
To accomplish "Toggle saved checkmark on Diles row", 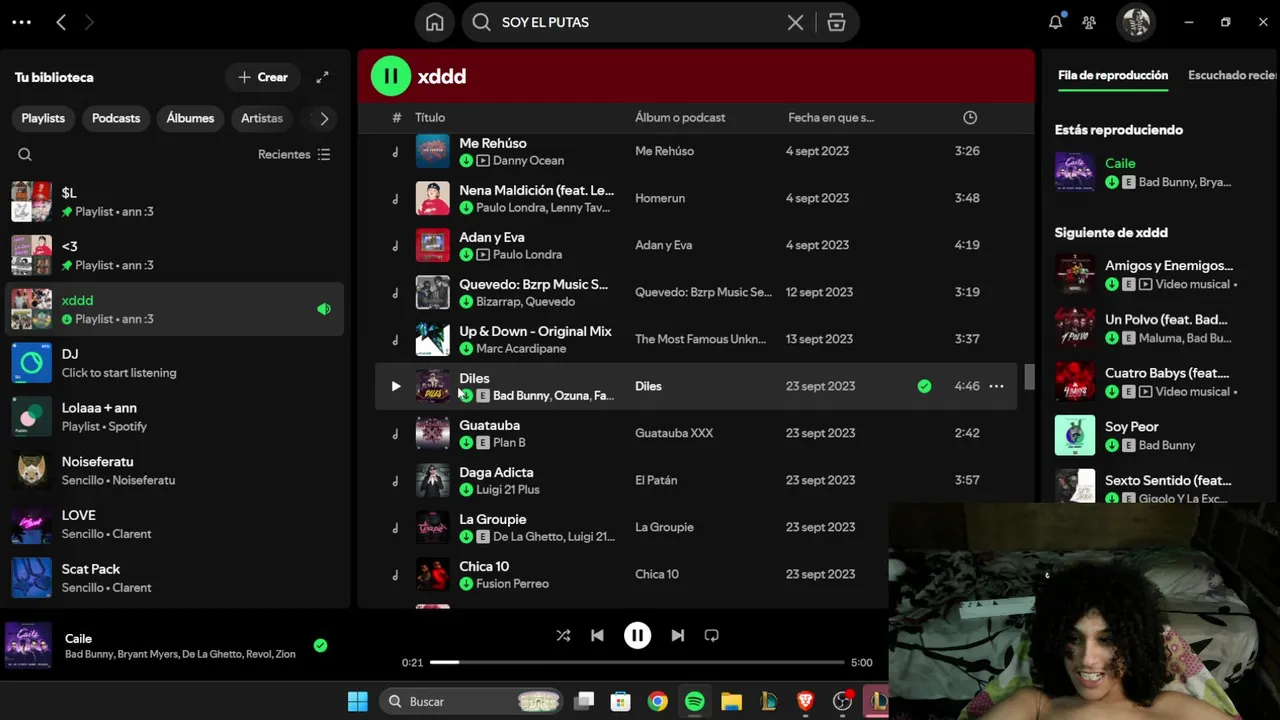I will [924, 386].
